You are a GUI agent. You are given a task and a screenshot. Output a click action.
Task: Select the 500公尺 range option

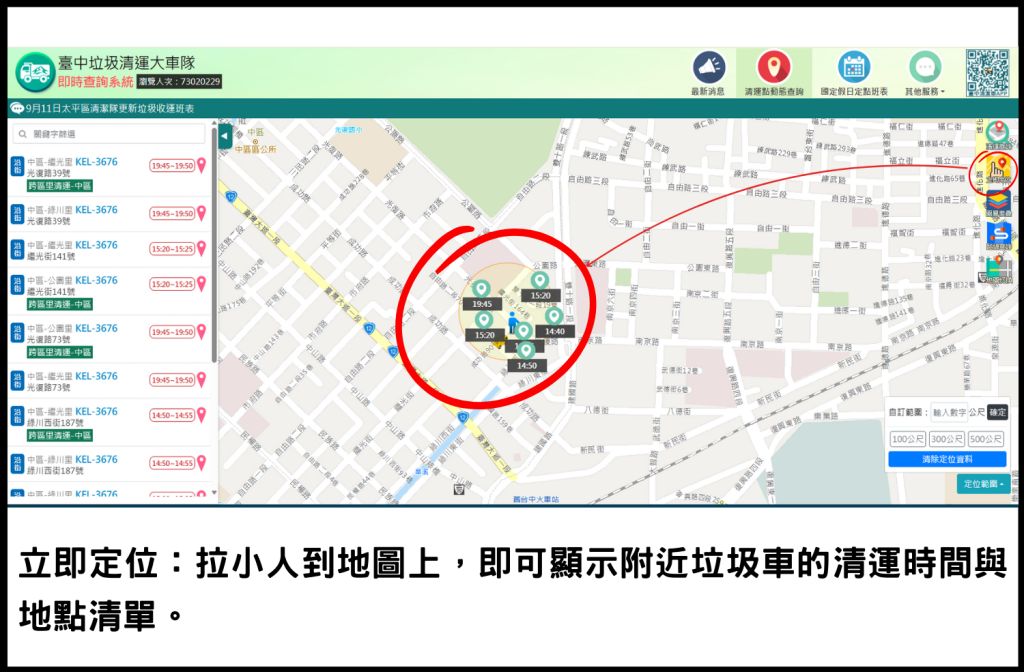986,439
